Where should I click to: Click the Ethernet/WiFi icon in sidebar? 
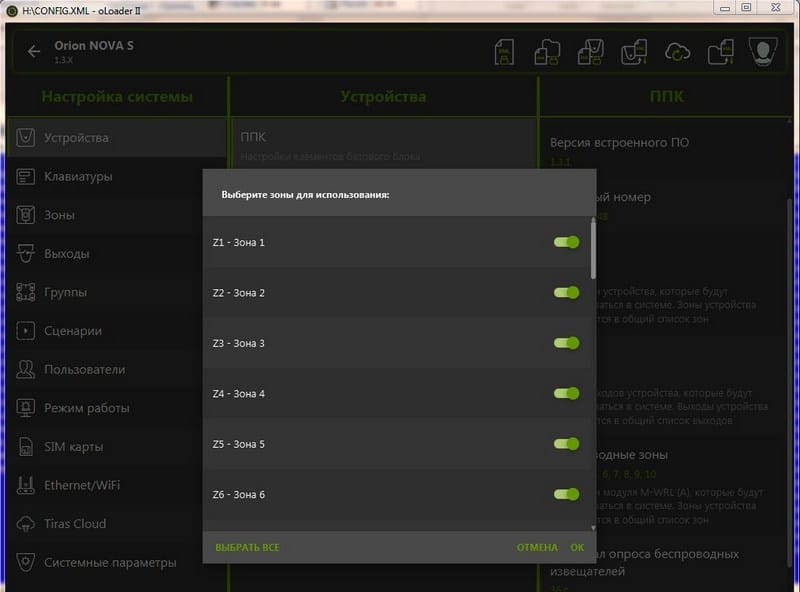pyautogui.click(x=26, y=485)
